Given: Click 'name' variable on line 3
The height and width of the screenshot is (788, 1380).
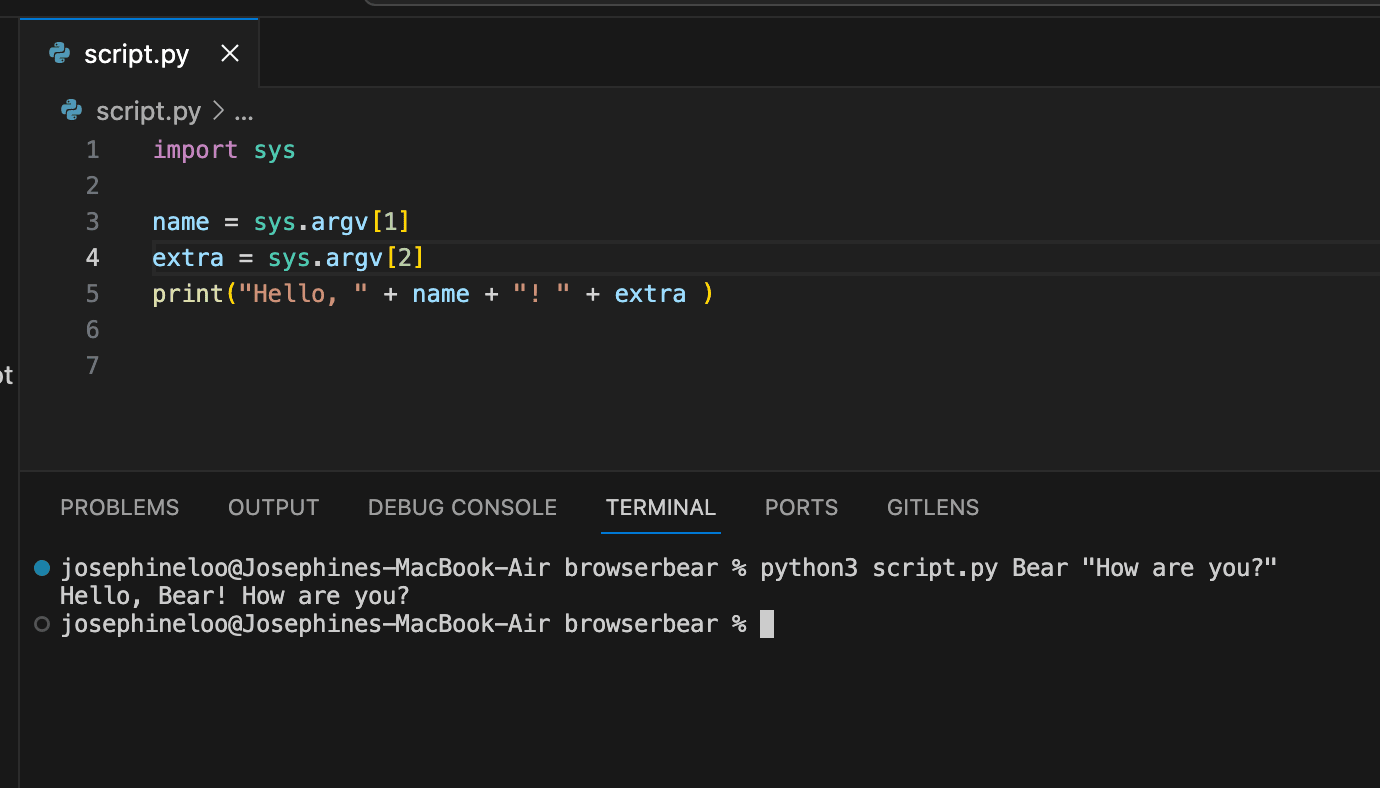Looking at the screenshot, I should pyautogui.click(x=181, y=222).
